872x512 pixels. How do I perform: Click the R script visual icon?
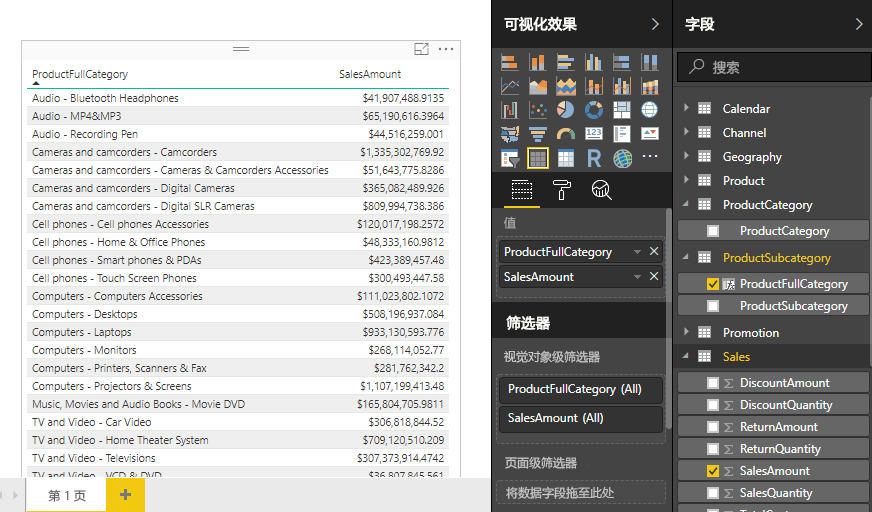coord(594,158)
